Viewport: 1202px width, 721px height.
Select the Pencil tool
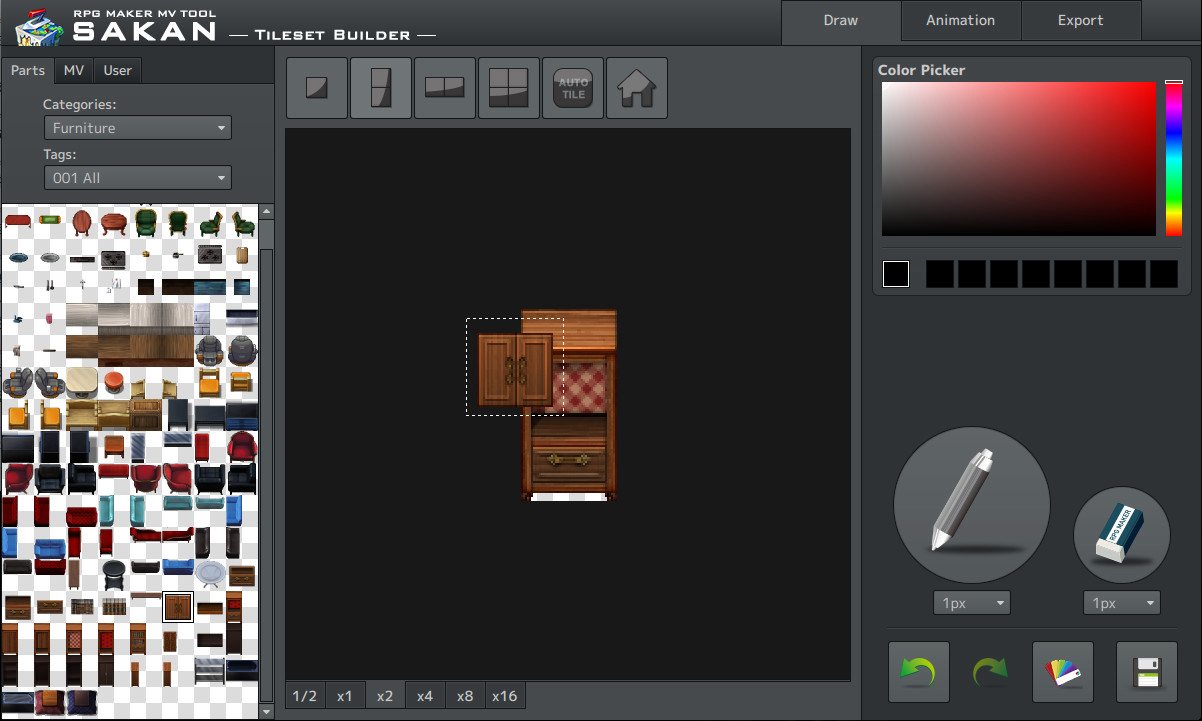pyautogui.click(x=970, y=505)
